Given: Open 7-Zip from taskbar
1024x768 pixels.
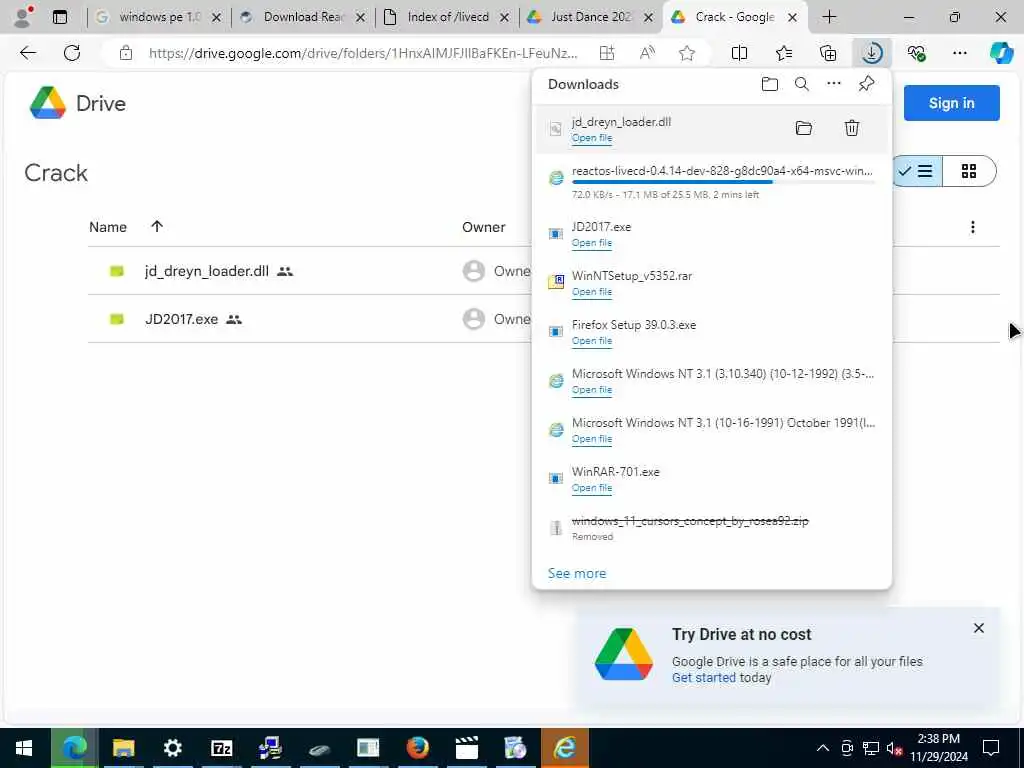Looking at the screenshot, I should 221,748.
